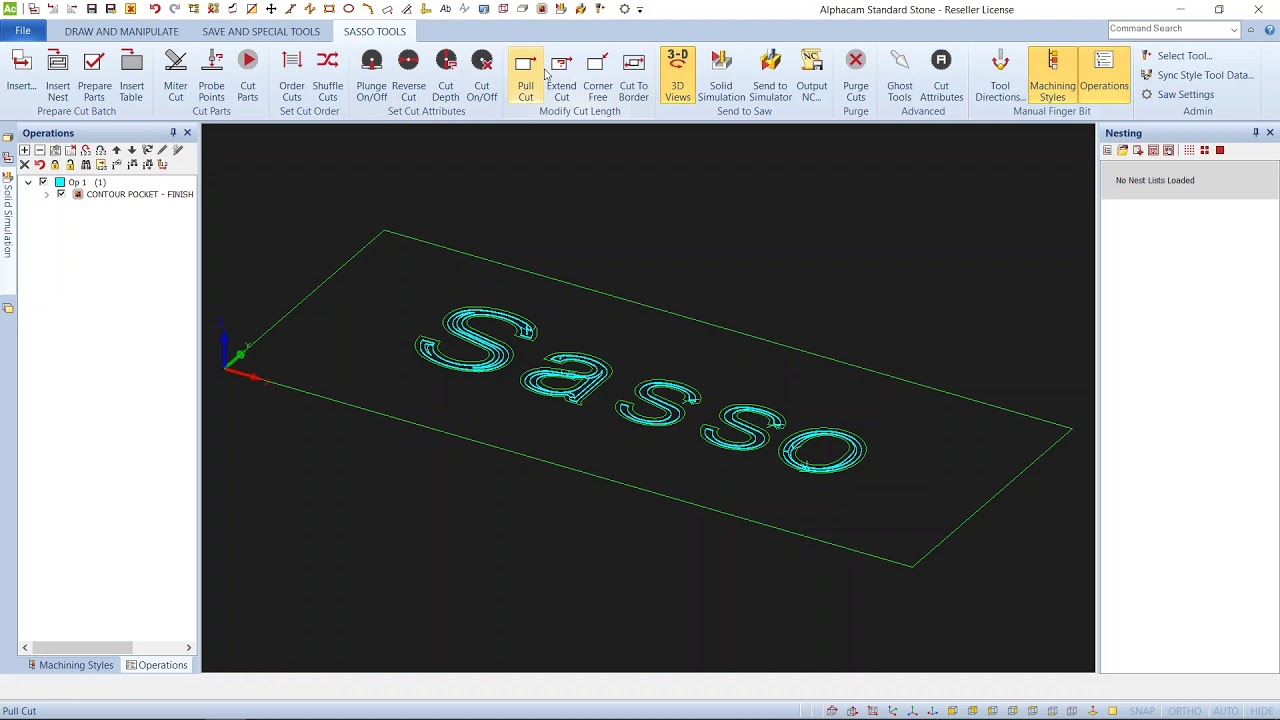Click the move operation up arrow
1280x720 pixels.
116,150
